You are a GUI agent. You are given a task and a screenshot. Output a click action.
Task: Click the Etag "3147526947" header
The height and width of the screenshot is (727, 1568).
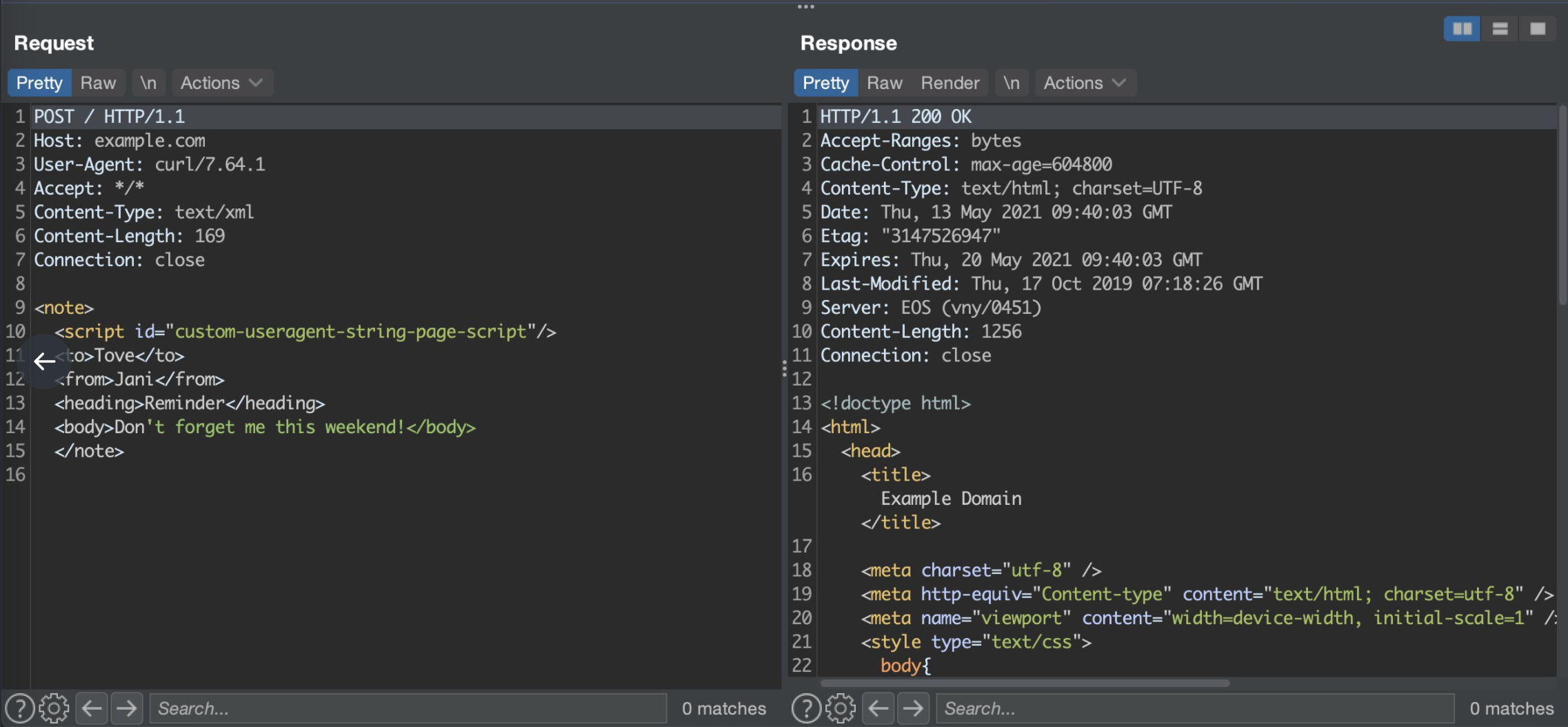911,236
